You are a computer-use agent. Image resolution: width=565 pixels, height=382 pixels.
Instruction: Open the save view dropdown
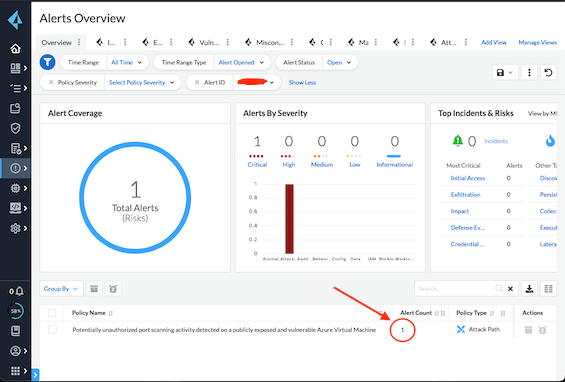point(504,73)
